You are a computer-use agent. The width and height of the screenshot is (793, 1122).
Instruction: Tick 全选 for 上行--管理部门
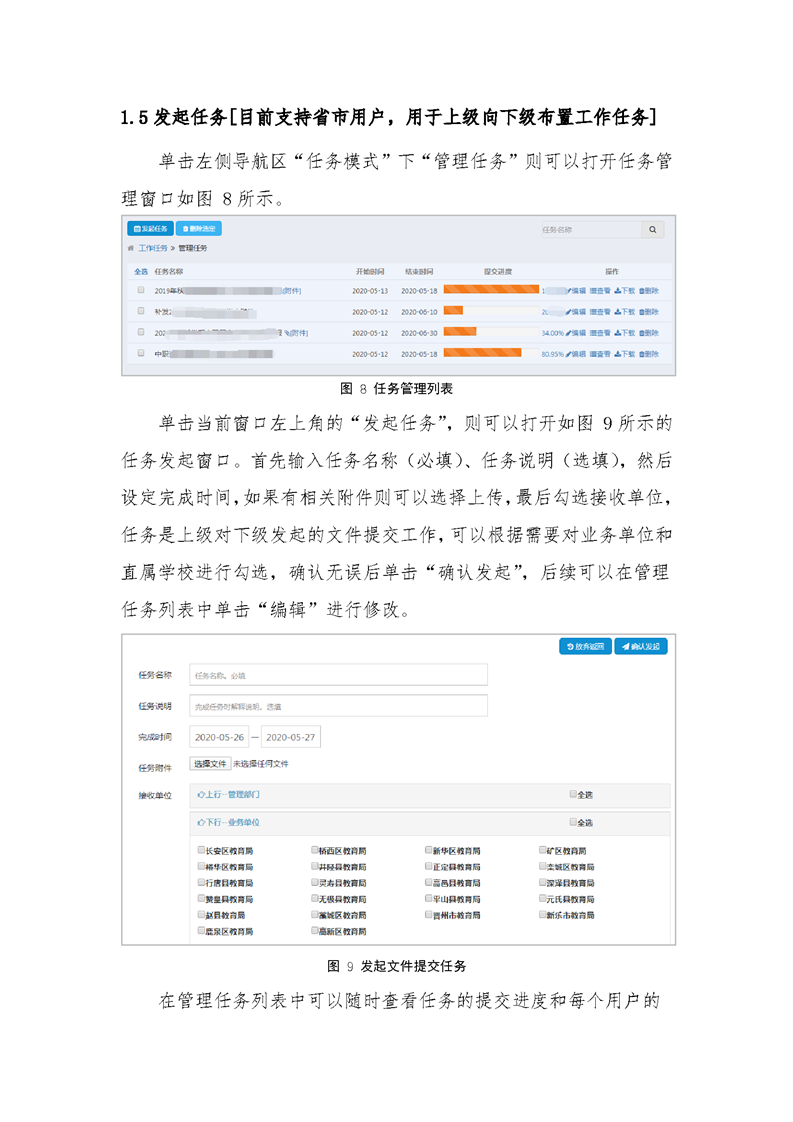(x=573, y=794)
